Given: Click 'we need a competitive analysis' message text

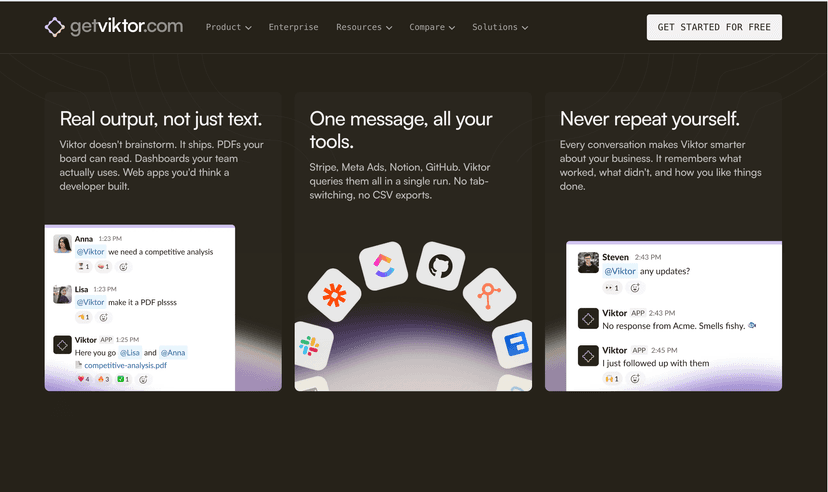Looking at the screenshot, I should coord(161,252).
